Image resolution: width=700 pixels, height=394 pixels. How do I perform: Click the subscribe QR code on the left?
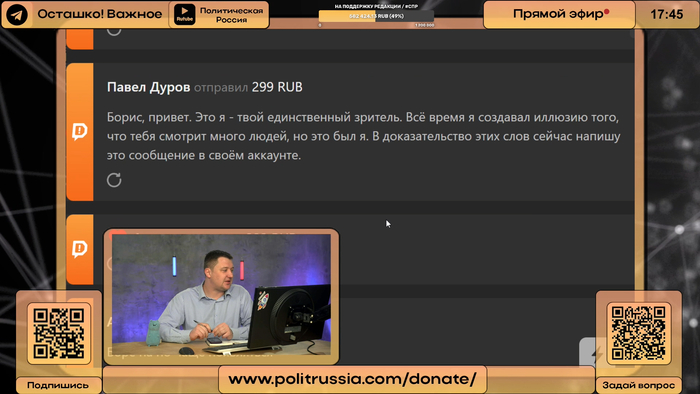59,333
